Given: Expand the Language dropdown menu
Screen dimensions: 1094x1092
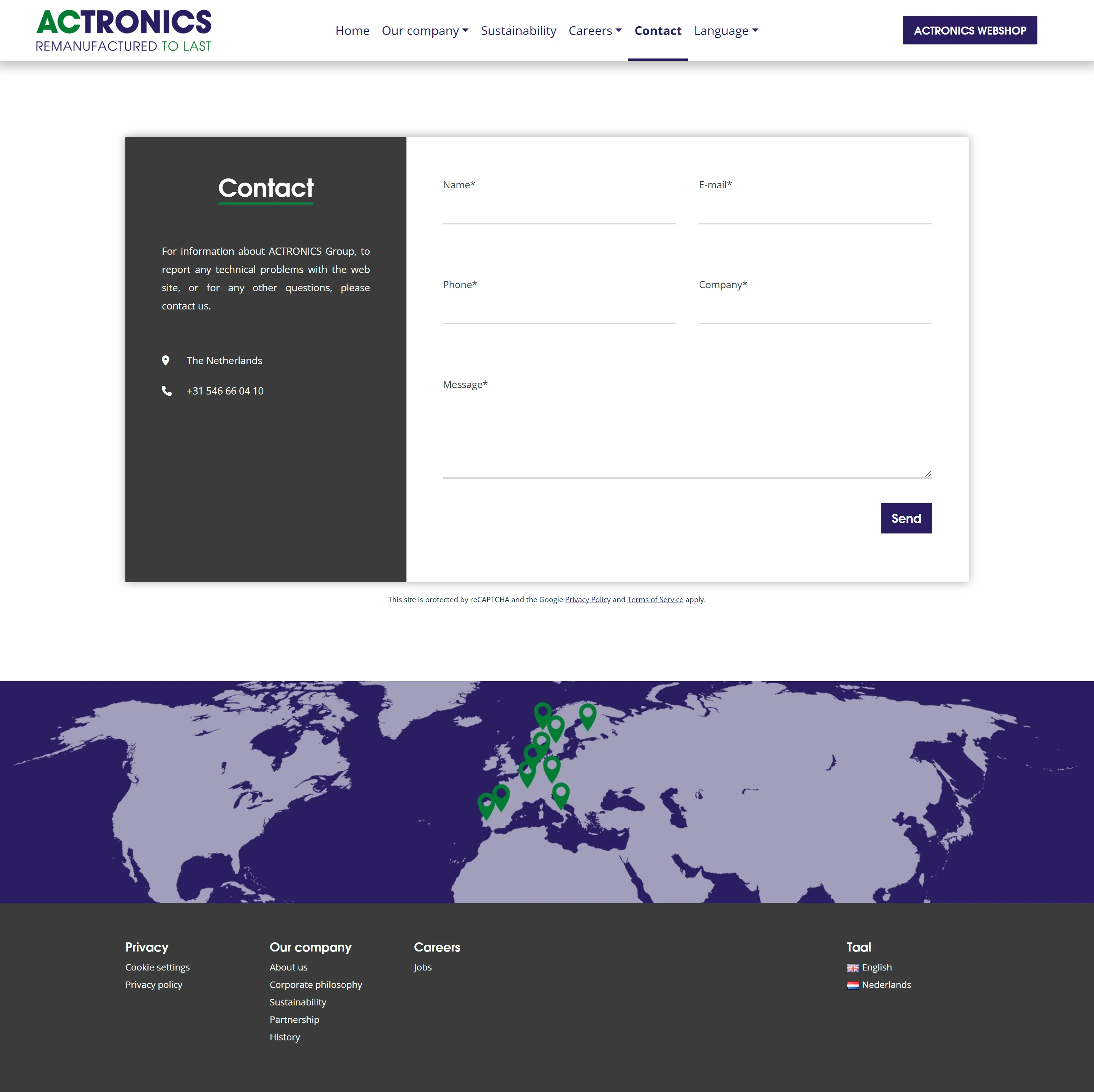Looking at the screenshot, I should click(726, 31).
